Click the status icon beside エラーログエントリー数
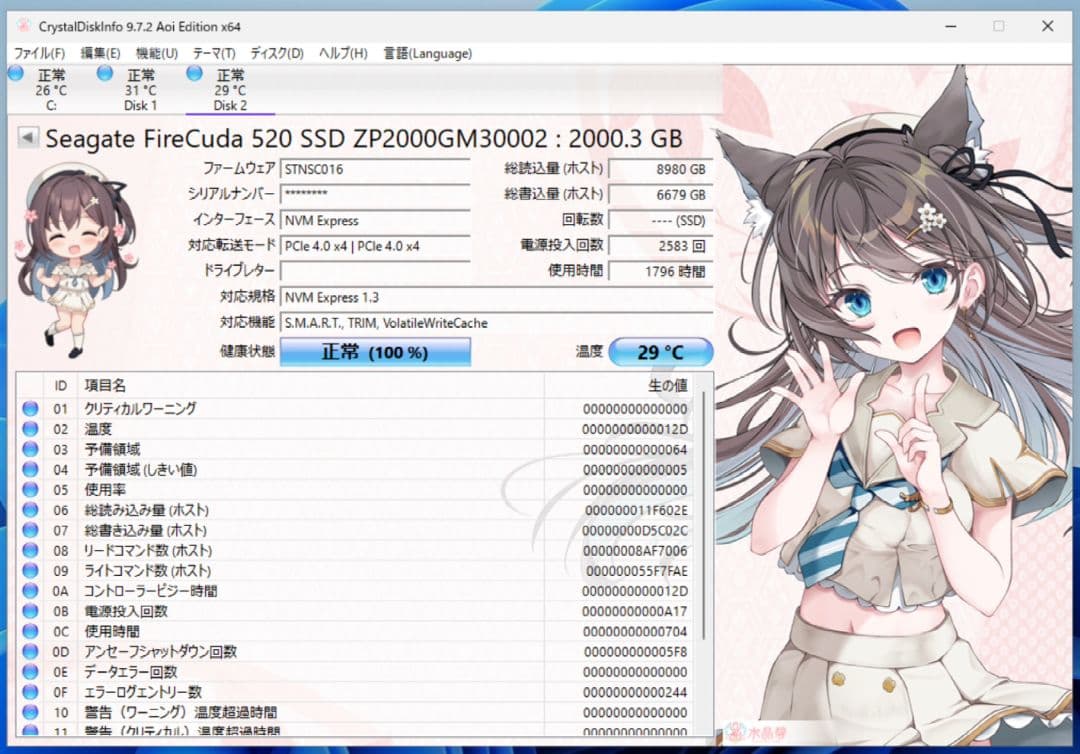This screenshot has height=754, width=1080. pos(28,692)
